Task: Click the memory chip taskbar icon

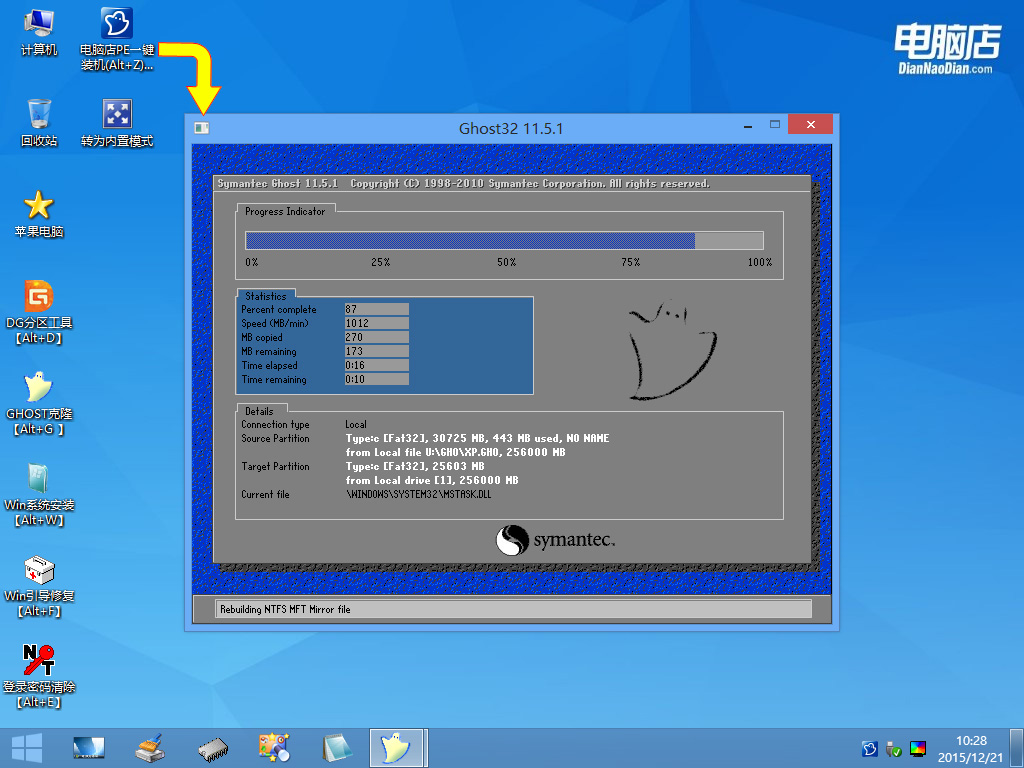Action: [x=213, y=750]
